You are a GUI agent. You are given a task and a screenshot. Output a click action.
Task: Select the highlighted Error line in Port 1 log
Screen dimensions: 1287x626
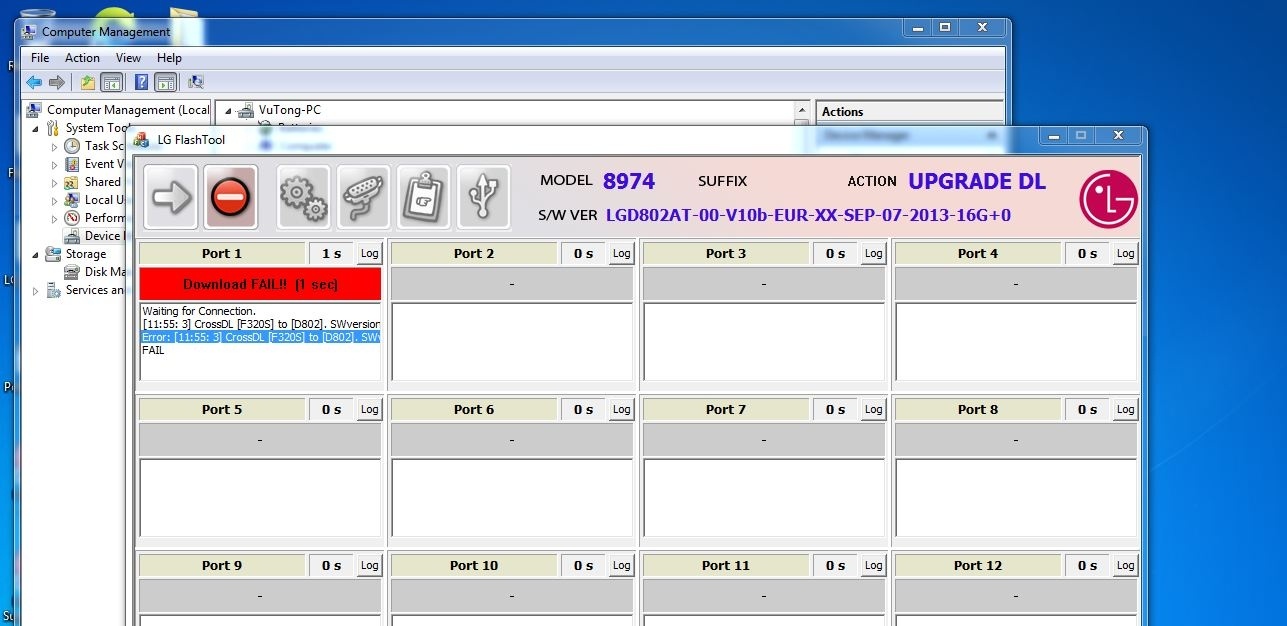point(260,338)
